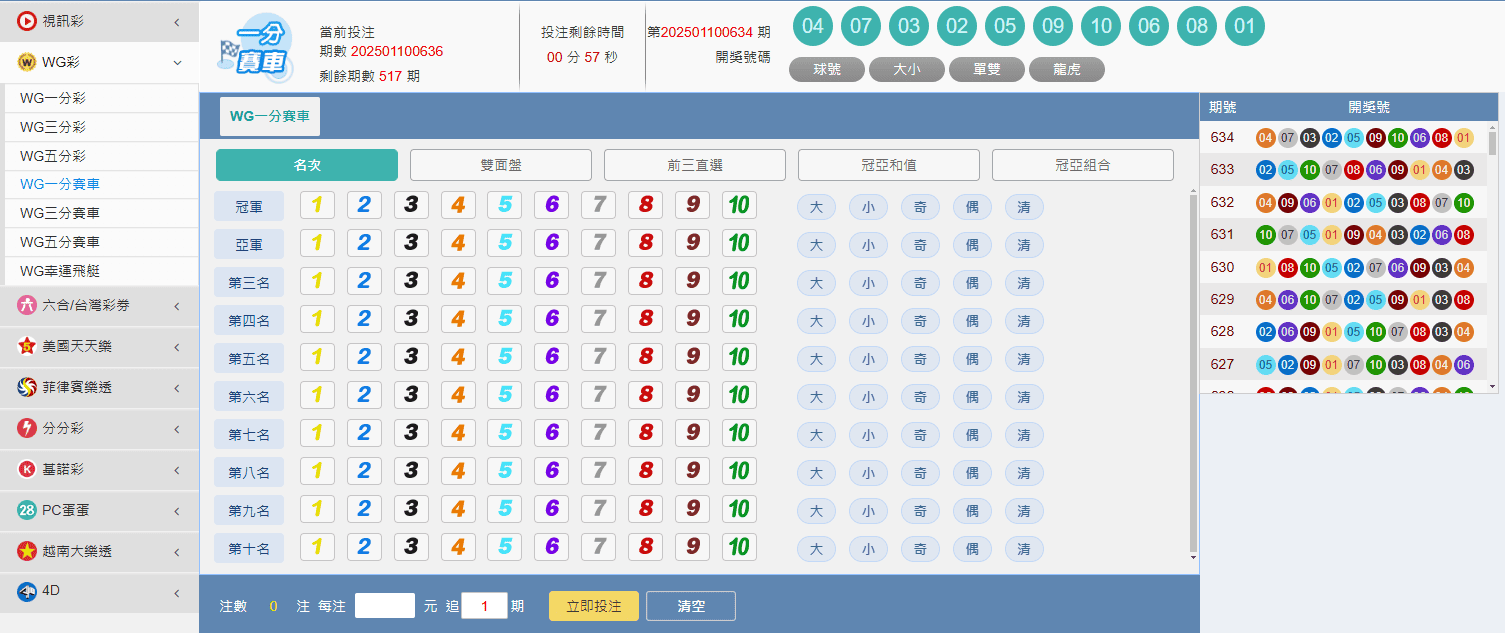The height and width of the screenshot is (633, 1505).
Task: Click the 一分賽車 racing logo icon
Action: [x=254, y=50]
